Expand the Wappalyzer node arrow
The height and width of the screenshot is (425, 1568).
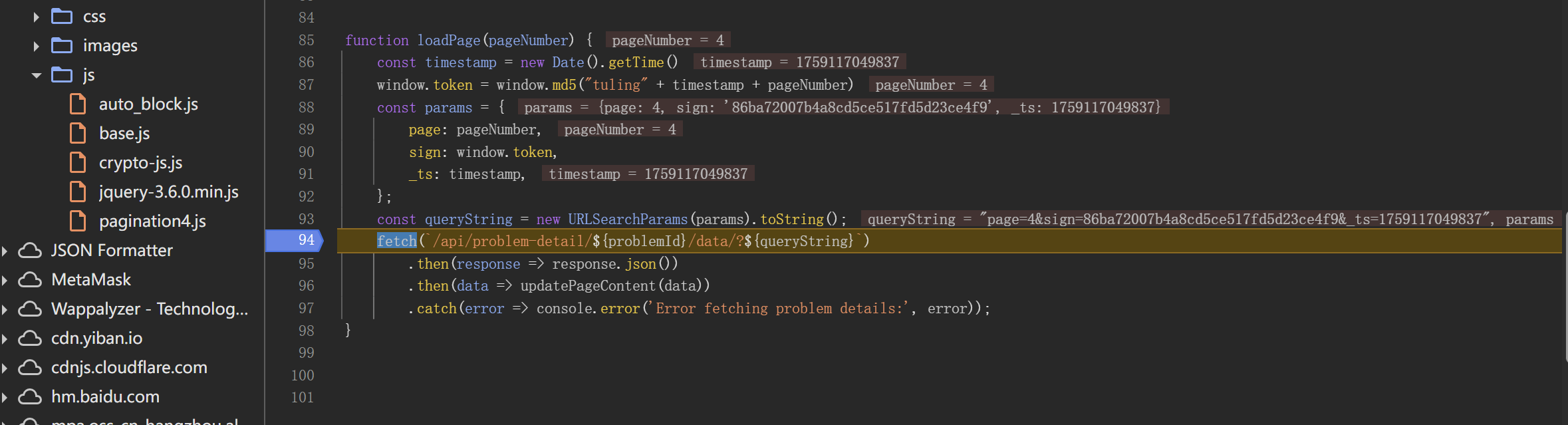tap(5, 309)
